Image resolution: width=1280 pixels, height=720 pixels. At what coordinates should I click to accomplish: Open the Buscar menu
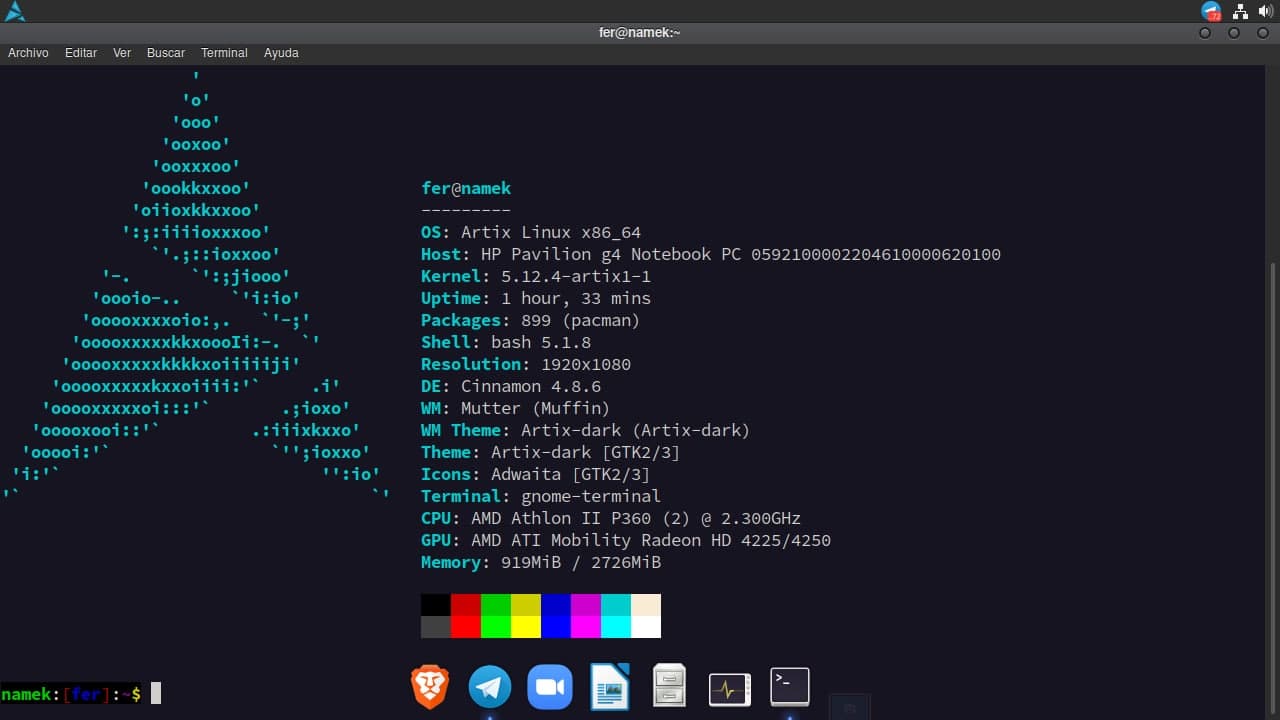[x=166, y=53]
